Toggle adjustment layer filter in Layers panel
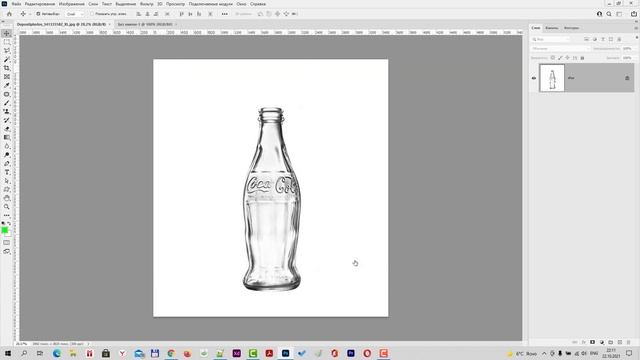Viewport: 640px width, 360px height. pyautogui.click(x=595, y=39)
